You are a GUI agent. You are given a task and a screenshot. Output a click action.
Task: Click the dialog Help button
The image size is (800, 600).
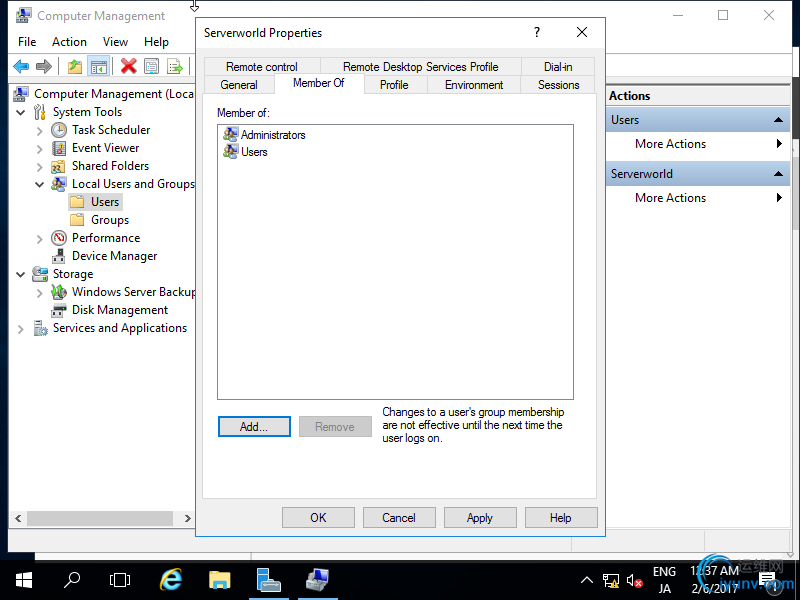(x=561, y=518)
